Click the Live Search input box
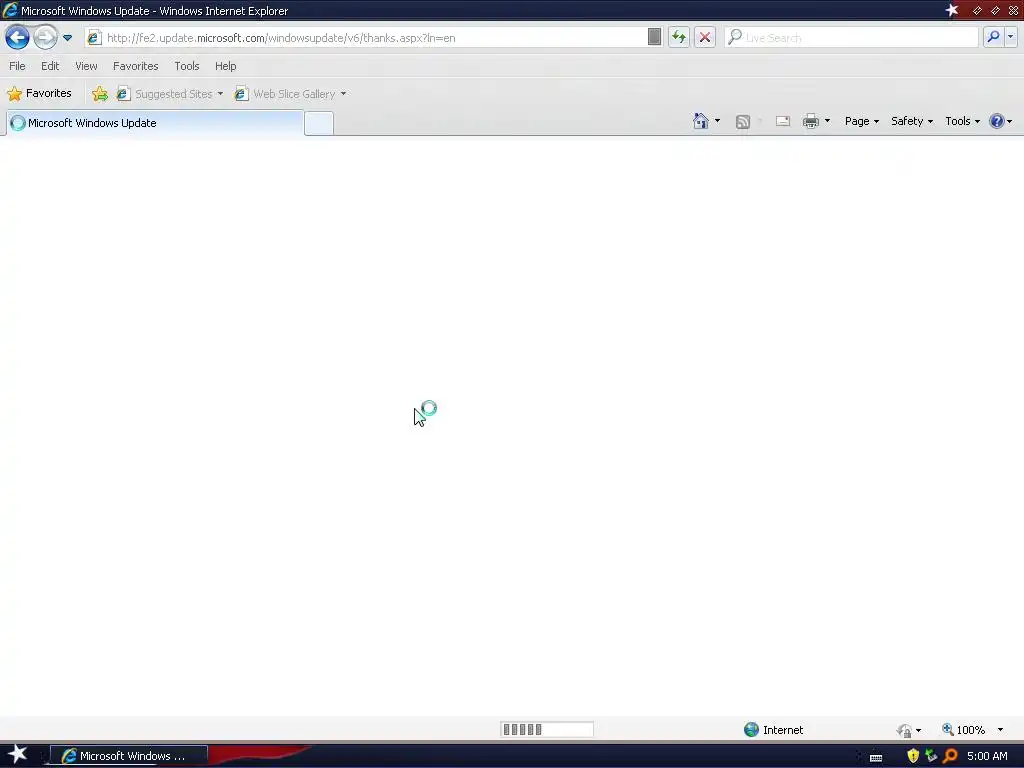1024x768 pixels. point(851,38)
